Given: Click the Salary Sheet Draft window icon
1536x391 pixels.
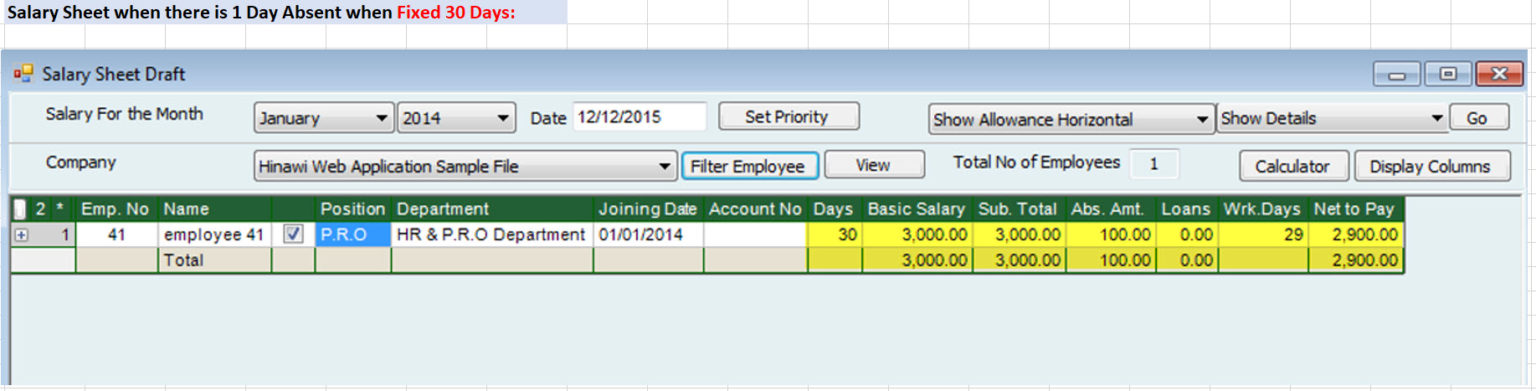Looking at the screenshot, I should coord(23,74).
